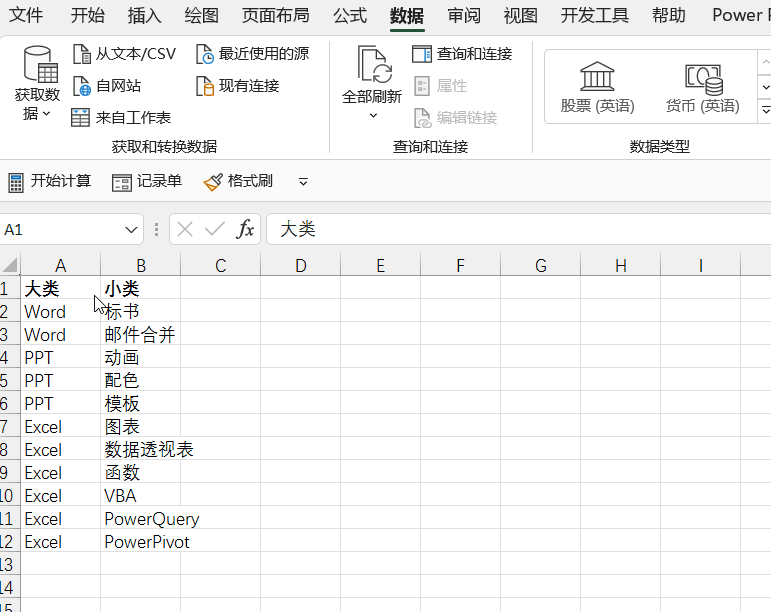Click data types gallery up arrow
771x612 pixels.
click(x=765, y=63)
